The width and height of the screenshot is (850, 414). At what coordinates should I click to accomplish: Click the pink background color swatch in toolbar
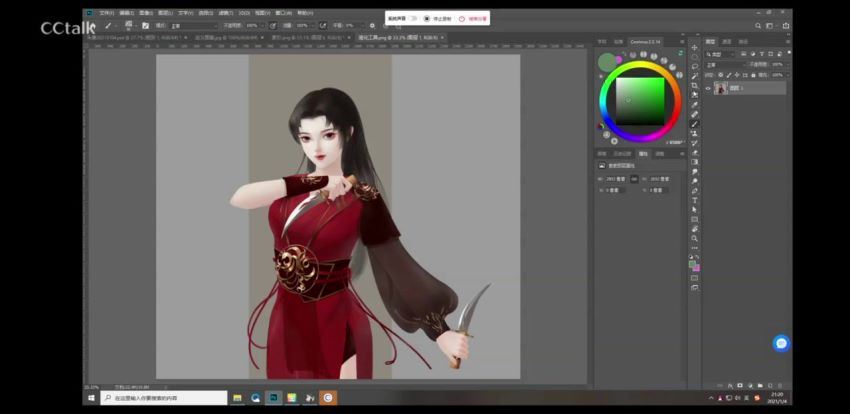click(x=697, y=268)
